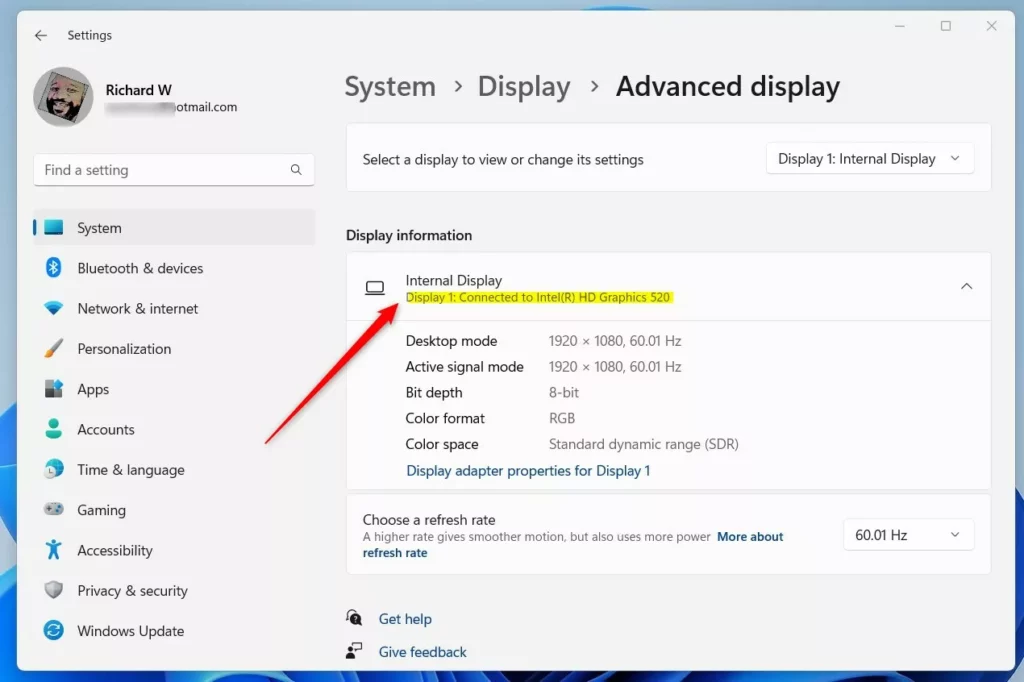Open More about refresh rate link
This screenshot has height=682, width=1024.
click(x=573, y=545)
